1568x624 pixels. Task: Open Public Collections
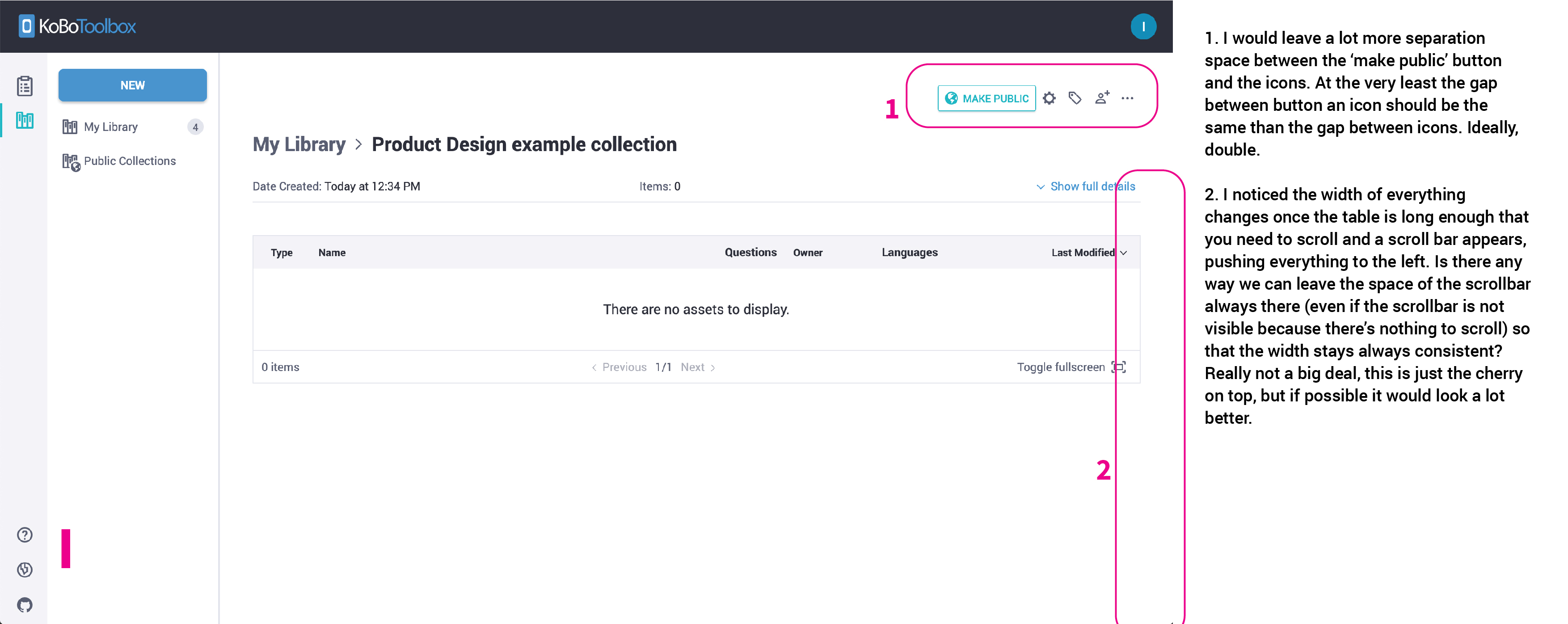130,161
